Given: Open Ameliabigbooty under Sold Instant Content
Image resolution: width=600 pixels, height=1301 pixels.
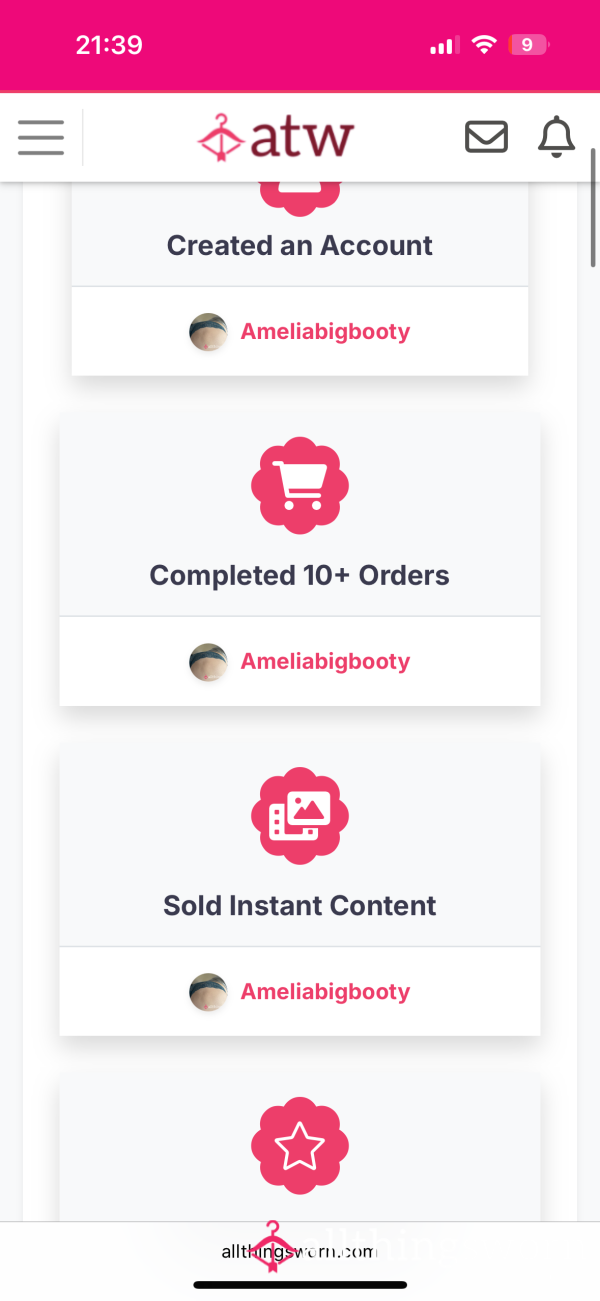Looking at the screenshot, I should (x=325, y=991).
